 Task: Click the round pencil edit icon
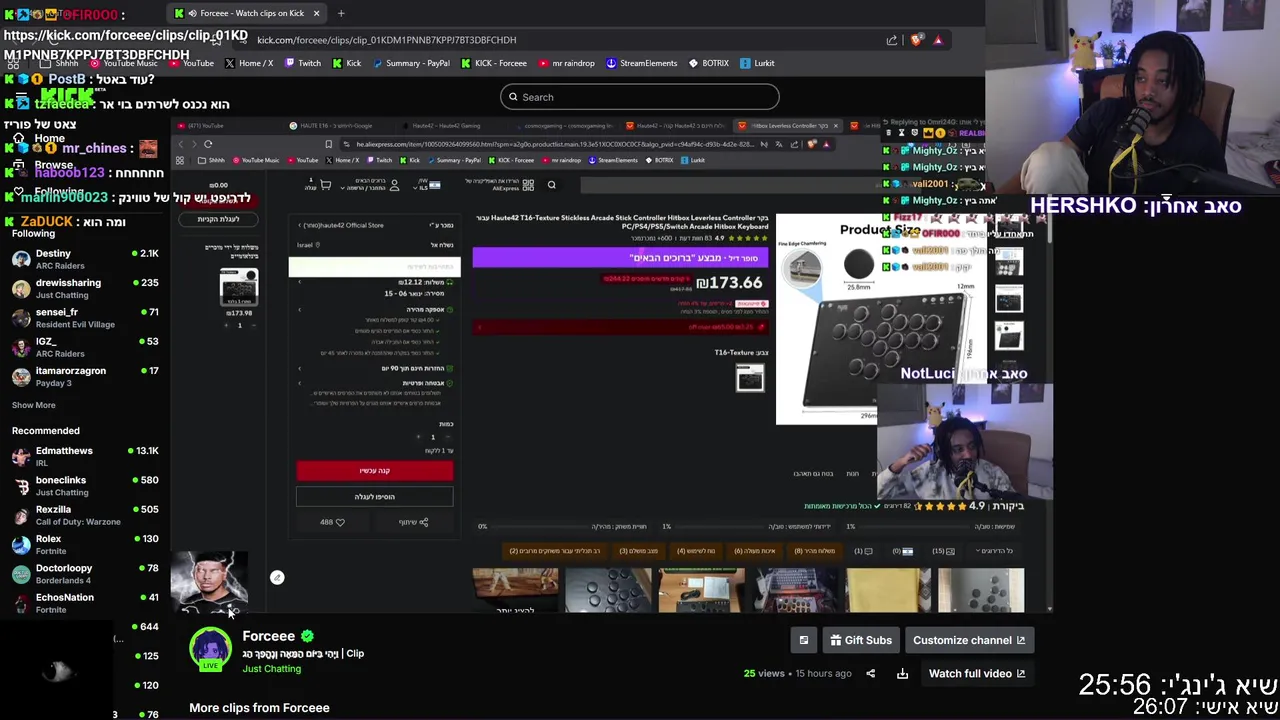click(277, 577)
